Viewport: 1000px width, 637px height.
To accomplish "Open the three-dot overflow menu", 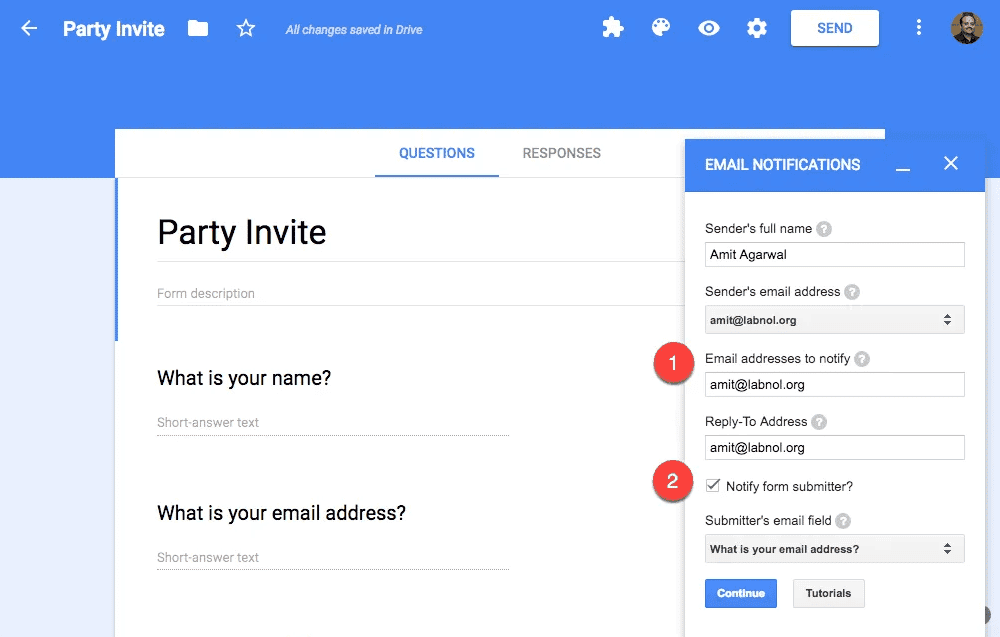I will (919, 28).
